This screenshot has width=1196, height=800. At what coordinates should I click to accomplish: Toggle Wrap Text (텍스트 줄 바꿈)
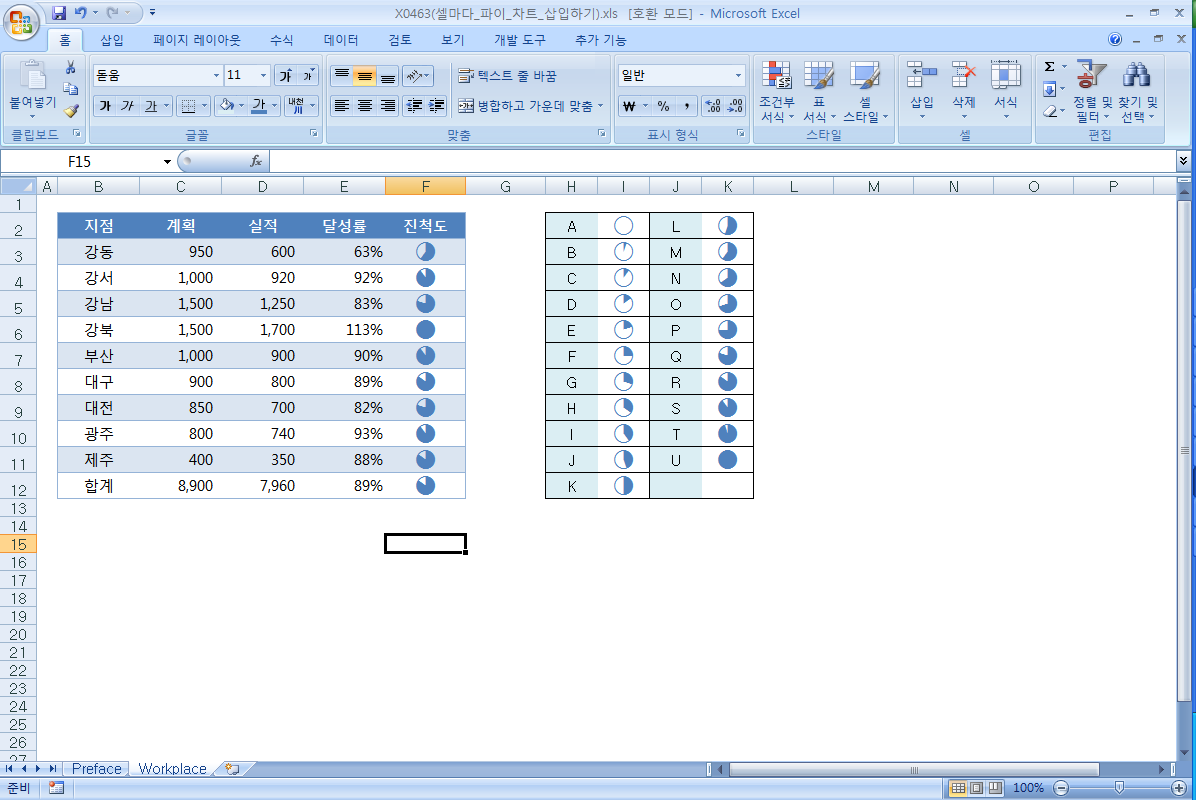tap(507, 76)
